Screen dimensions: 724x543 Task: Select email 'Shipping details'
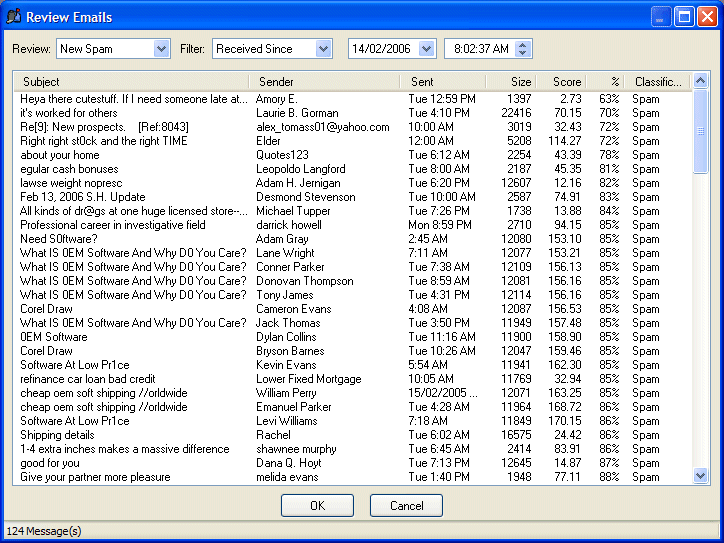[x=57, y=435]
